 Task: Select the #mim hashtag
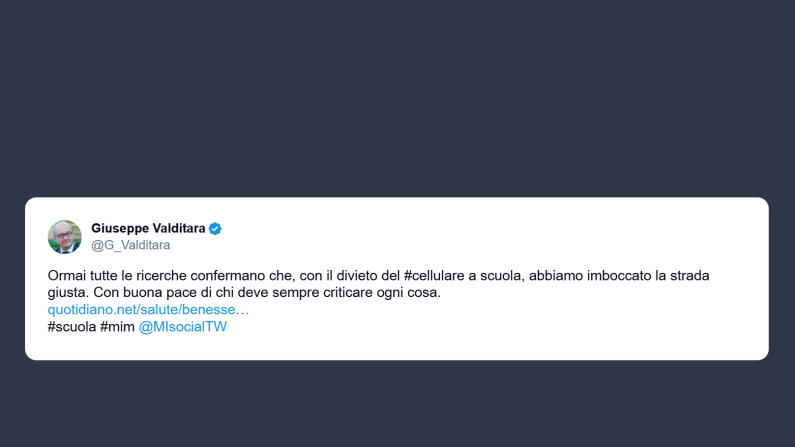point(117,327)
